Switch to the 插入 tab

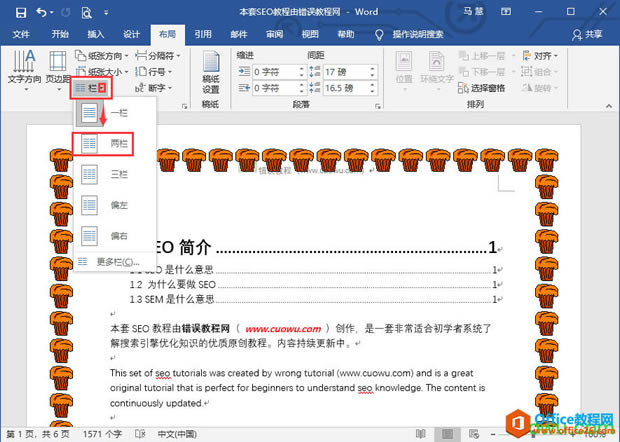point(96,34)
